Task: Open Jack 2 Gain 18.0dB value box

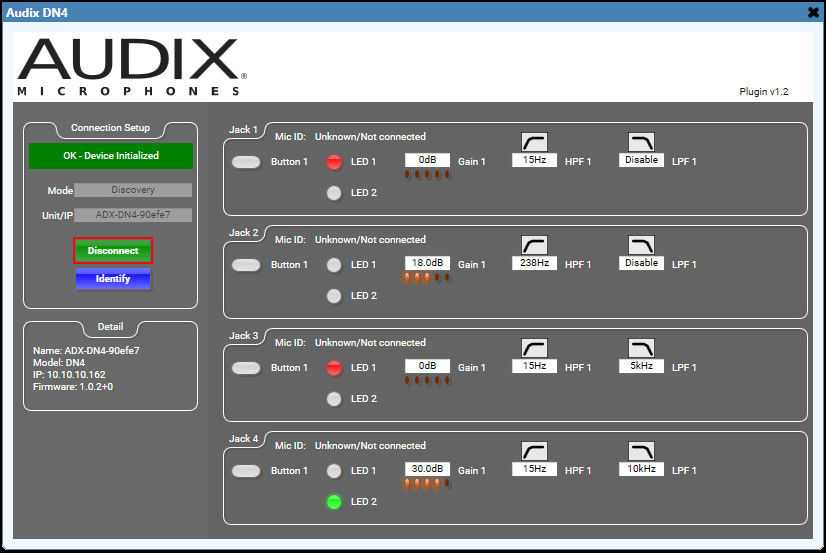Action: tap(427, 263)
